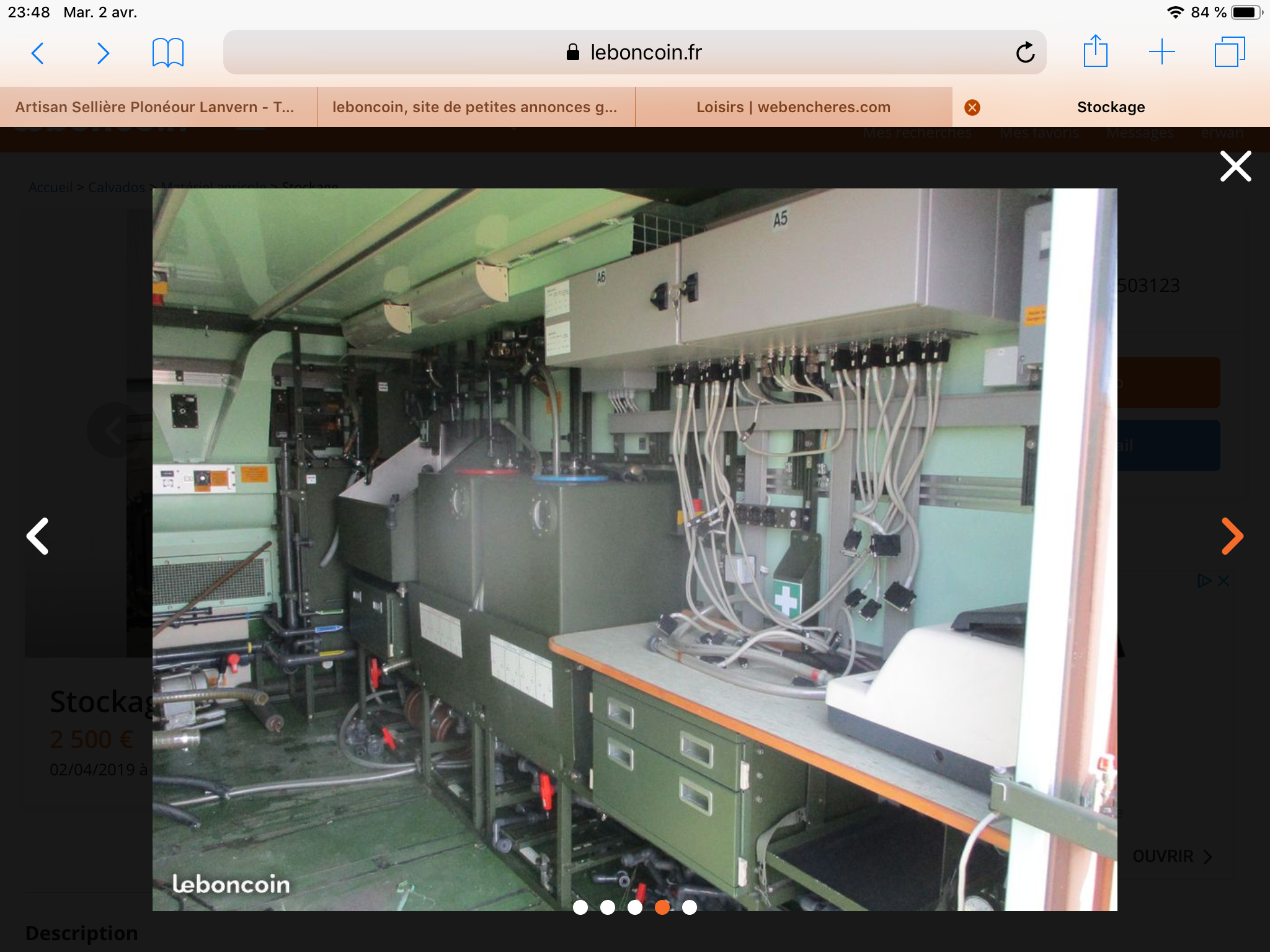
Task: Open a new tab with plus icon
Action: [x=1161, y=52]
